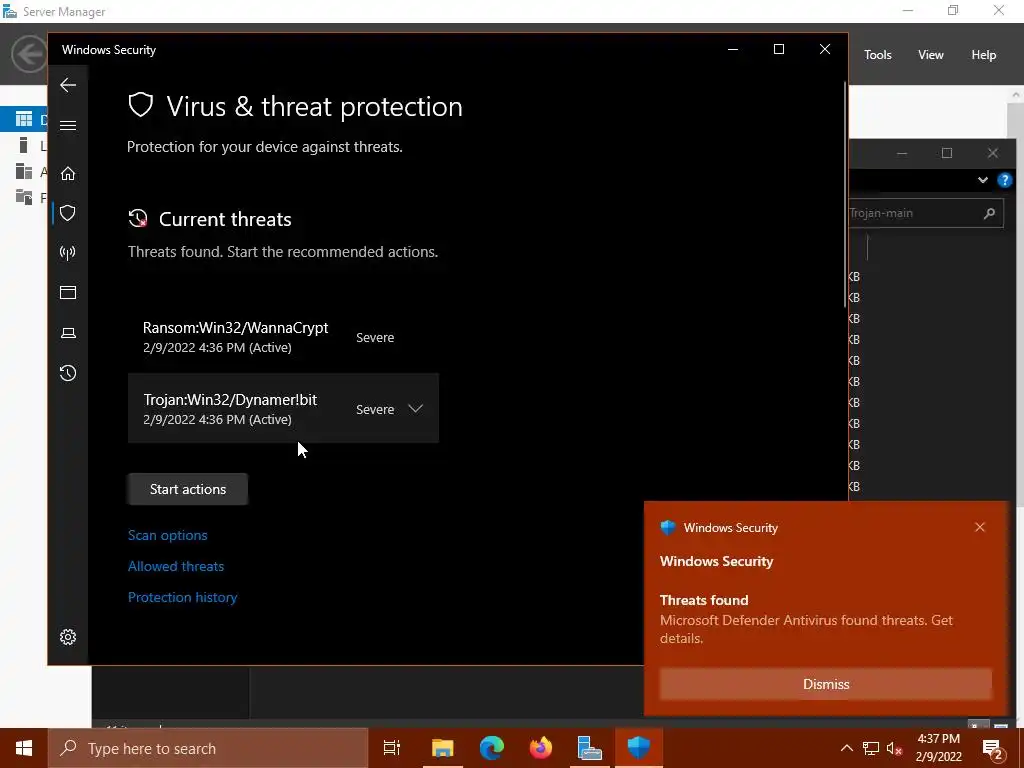
Task: Select Dashboard icon in Server Manager sidebar
Action: (x=24, y=119)
